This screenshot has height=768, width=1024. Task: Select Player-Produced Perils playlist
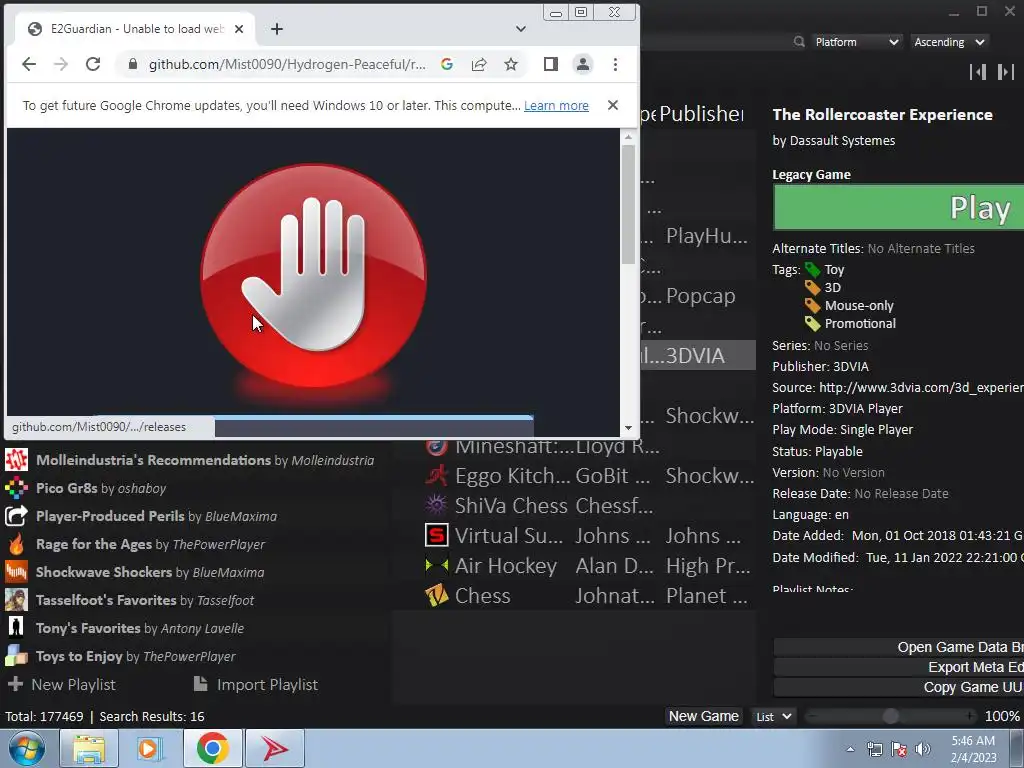(196, 517)
